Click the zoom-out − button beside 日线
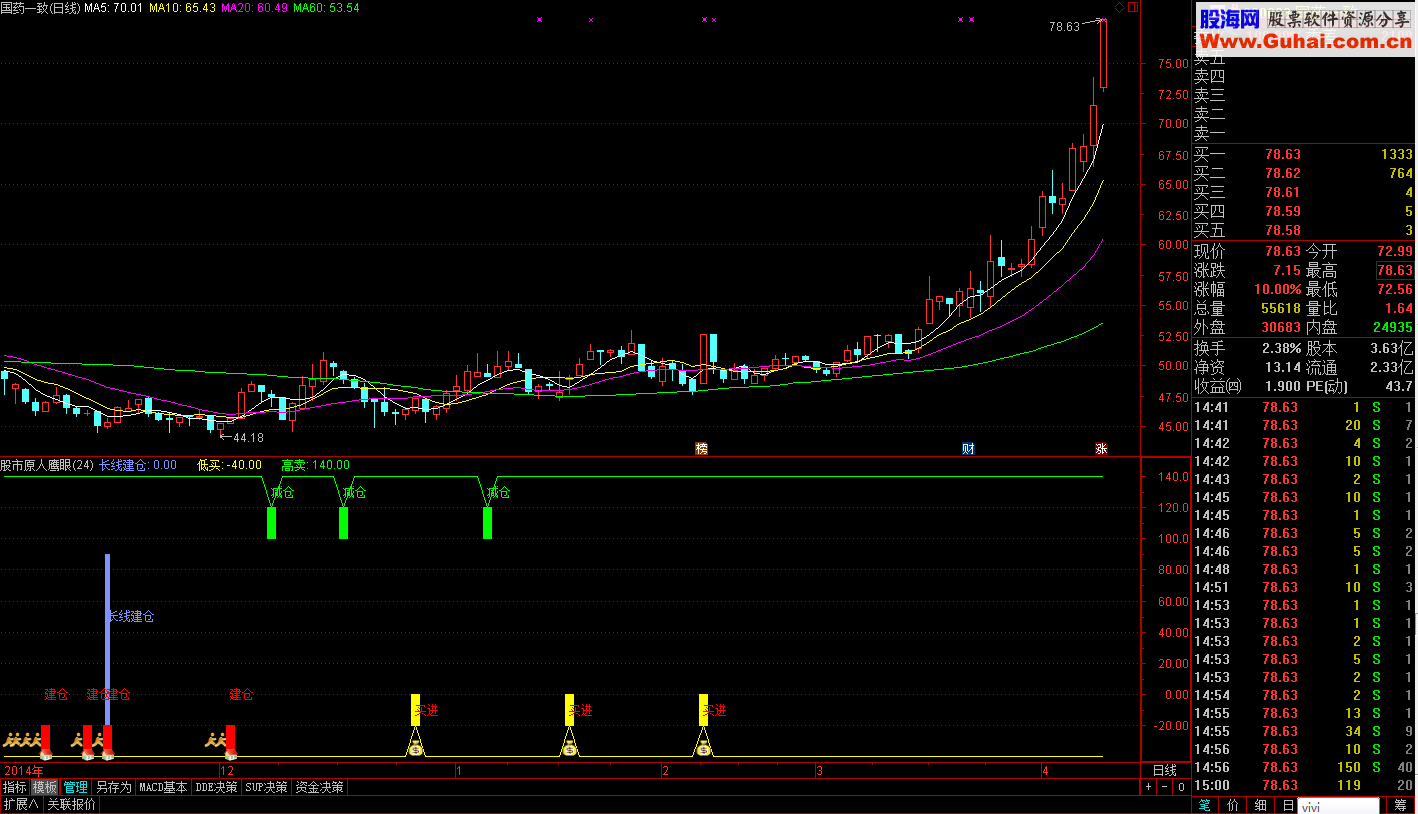This screenshot has width=1418, height=814. [1165, 788]
